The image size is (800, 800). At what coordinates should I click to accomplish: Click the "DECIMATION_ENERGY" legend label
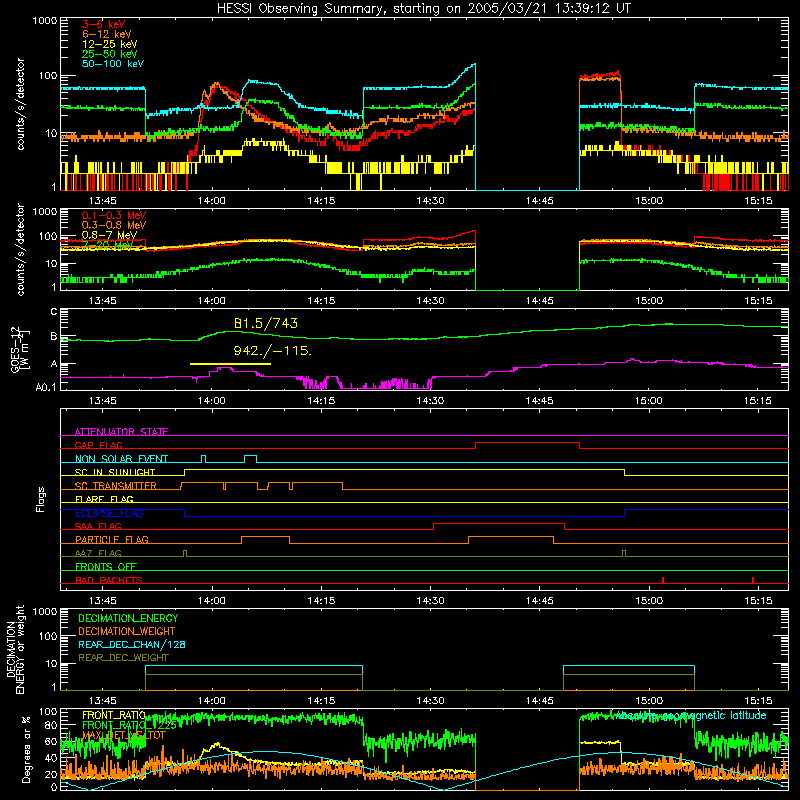pyautogui.click(x=128, y=618)
